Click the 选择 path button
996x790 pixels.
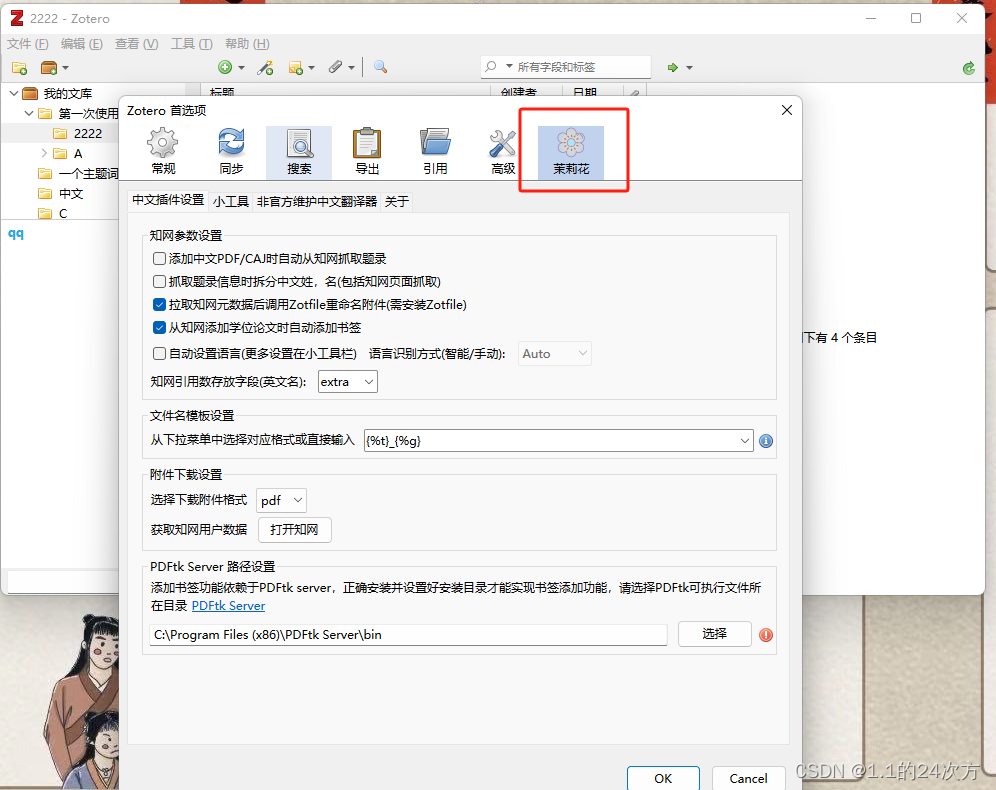(715, 634)
